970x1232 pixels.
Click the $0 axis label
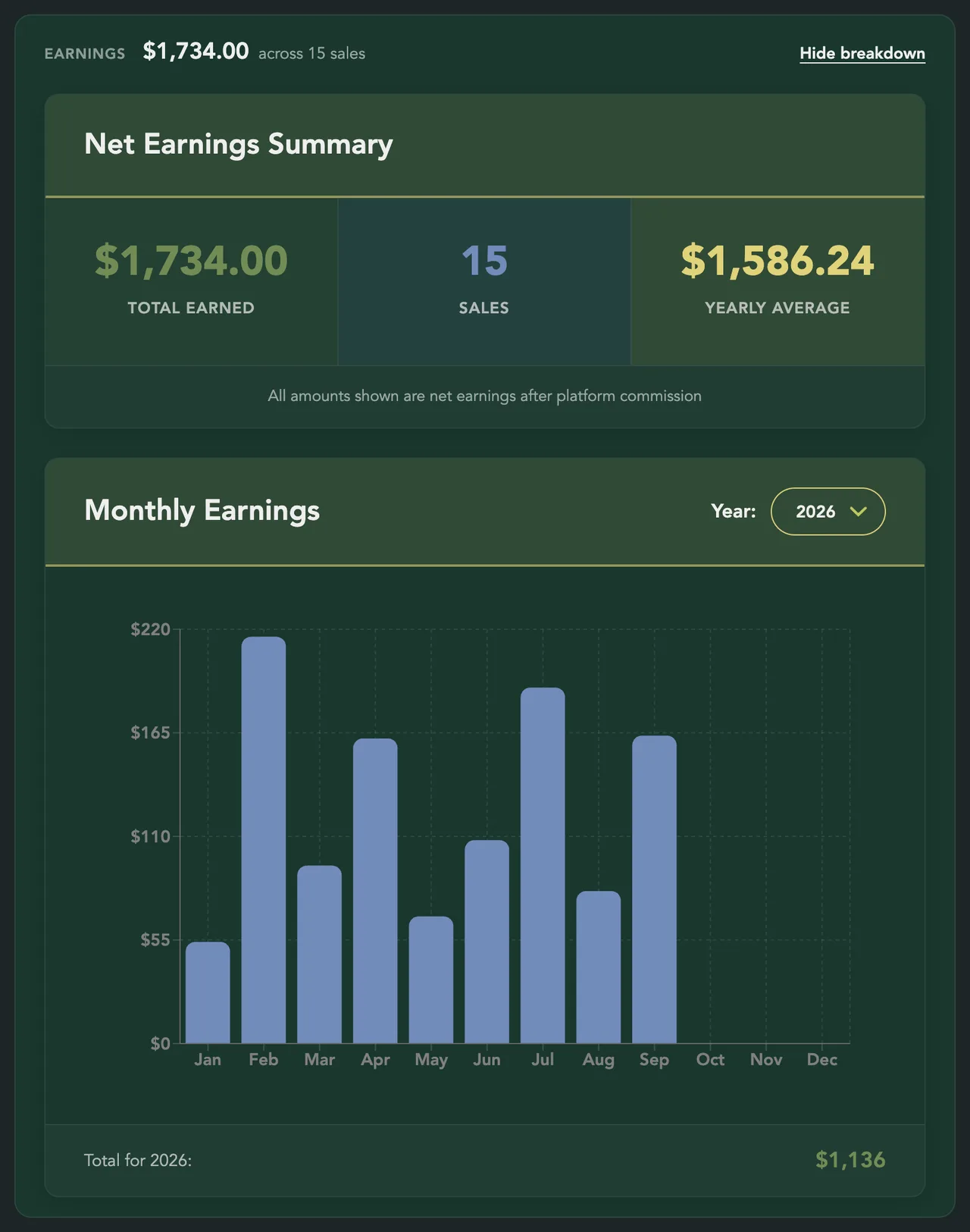[161, 1044]
